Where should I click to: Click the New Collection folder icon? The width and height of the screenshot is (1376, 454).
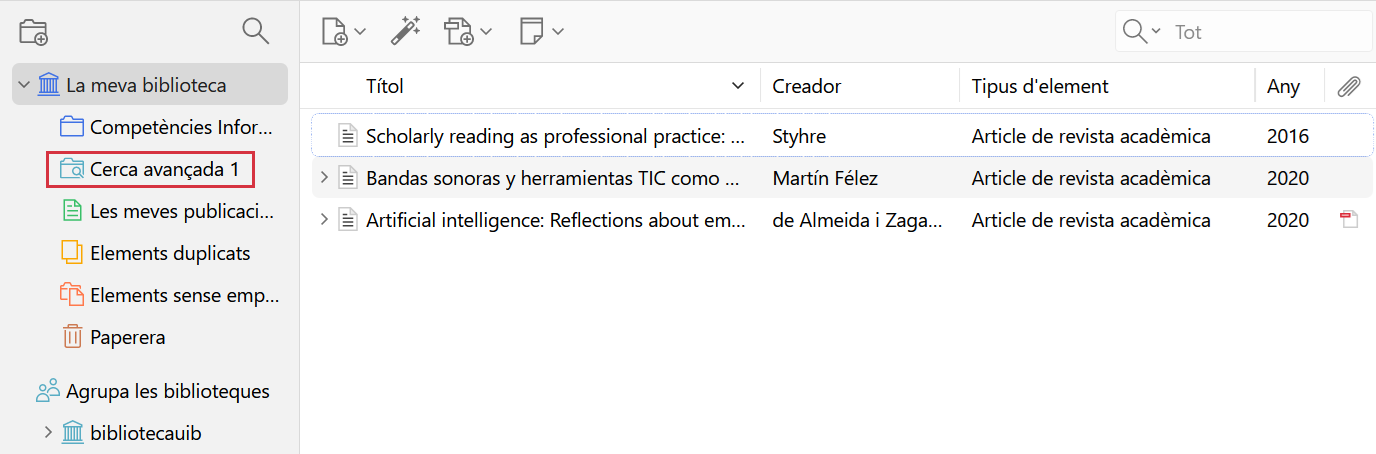34,31
